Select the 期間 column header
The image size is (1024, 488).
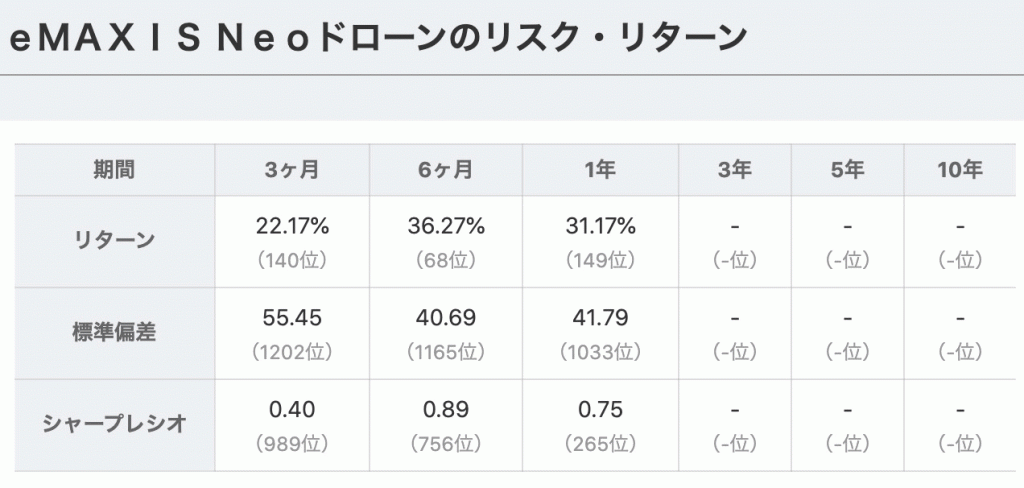coord(114,170)
